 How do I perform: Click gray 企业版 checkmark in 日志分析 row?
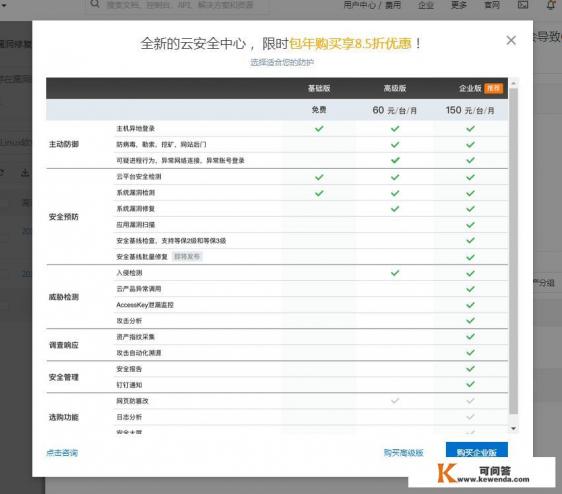[x=470, y=417]
